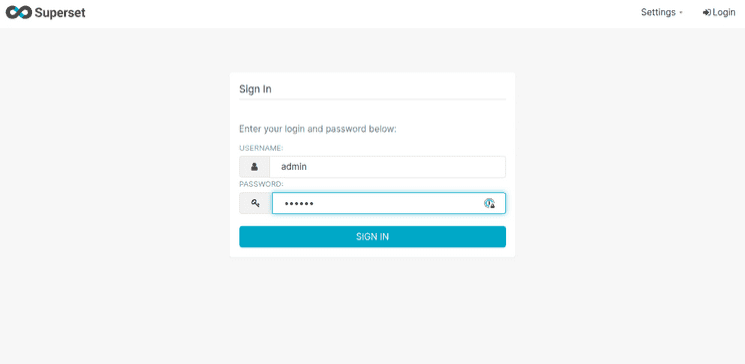Focus the username field containing admin
745x364 pixels.
pyautogui.click(x=388, y=167)
